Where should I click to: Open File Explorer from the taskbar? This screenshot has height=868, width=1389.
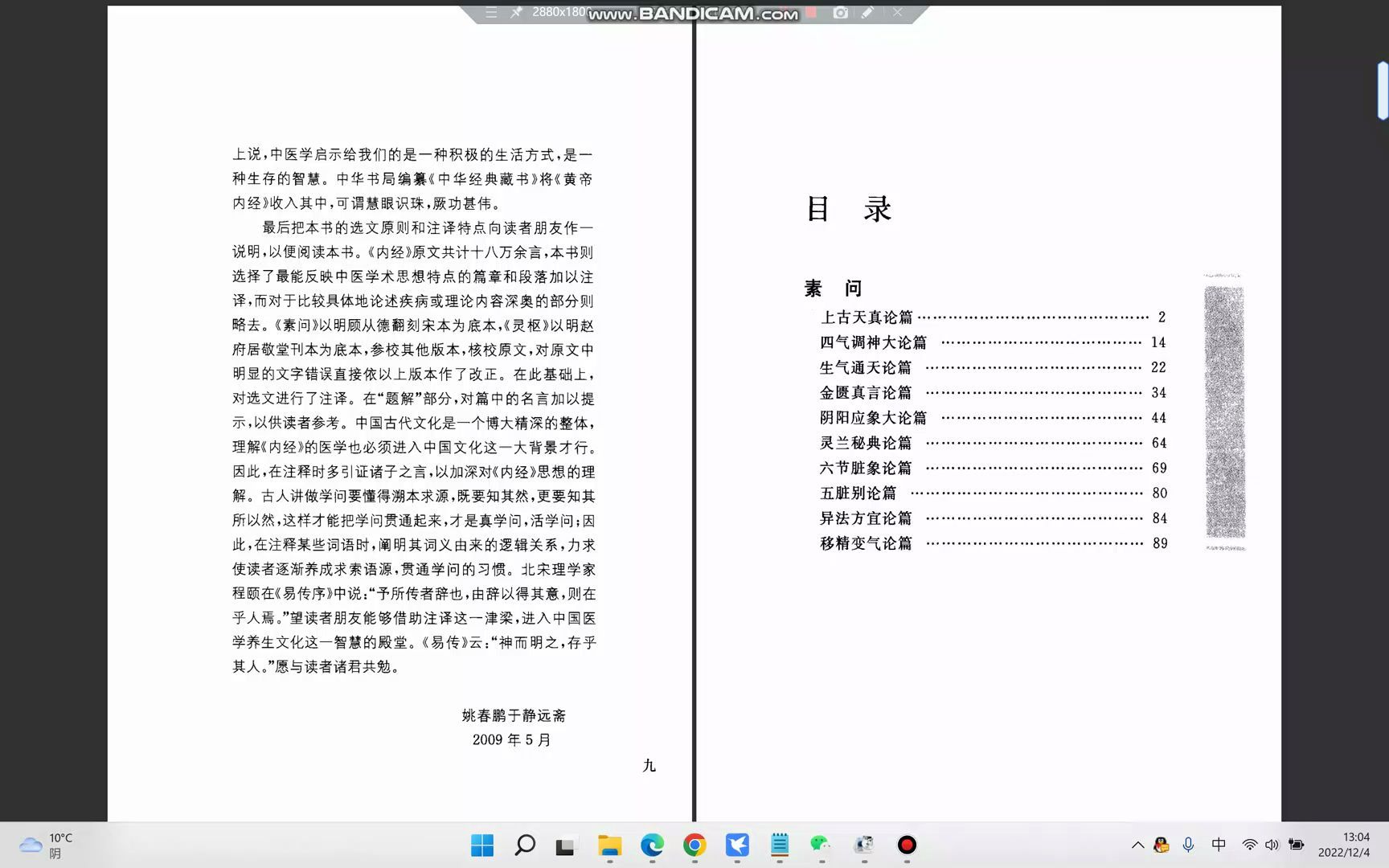click(x=610, y=845)
